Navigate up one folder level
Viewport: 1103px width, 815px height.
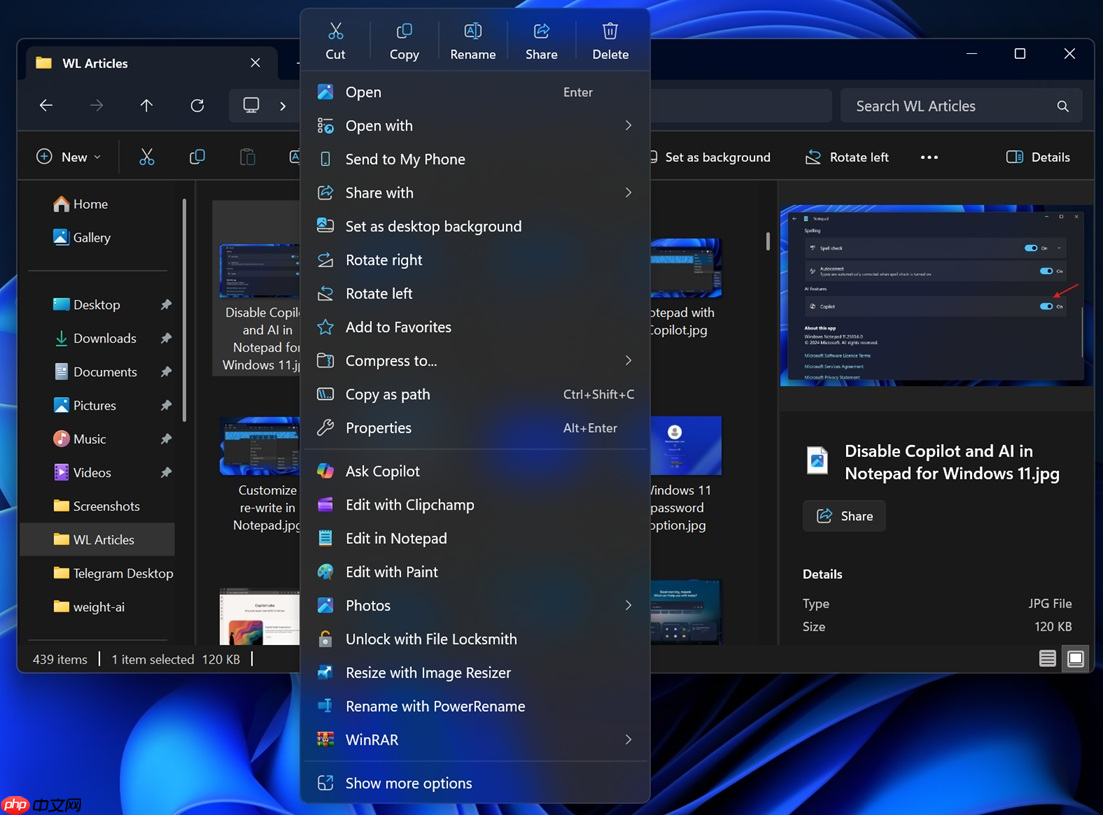[x=146, y=105]
